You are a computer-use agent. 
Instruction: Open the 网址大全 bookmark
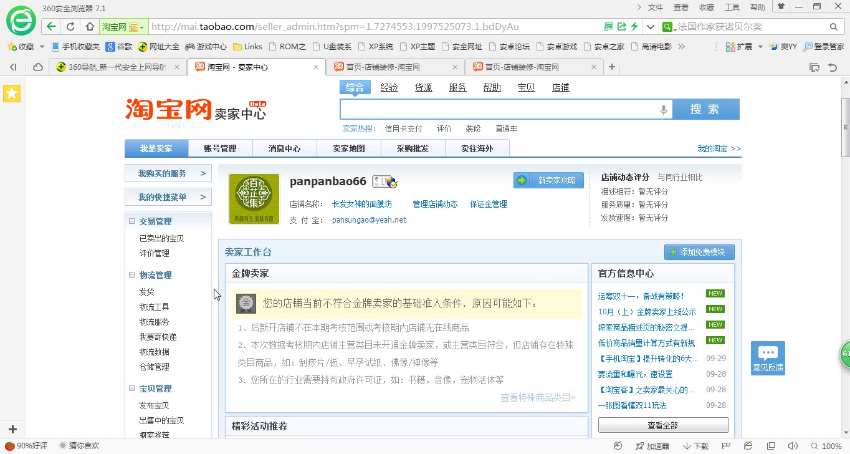tap(159, 47)
